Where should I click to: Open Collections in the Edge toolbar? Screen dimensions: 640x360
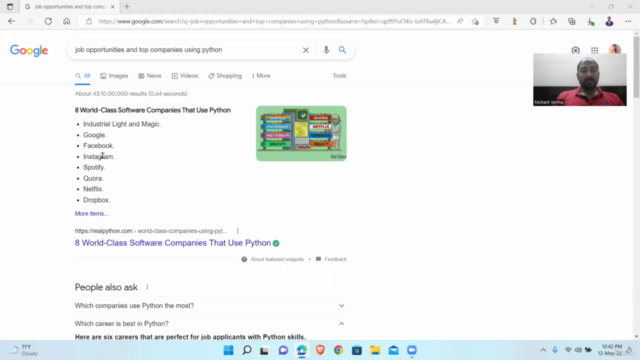coord(571,21)
